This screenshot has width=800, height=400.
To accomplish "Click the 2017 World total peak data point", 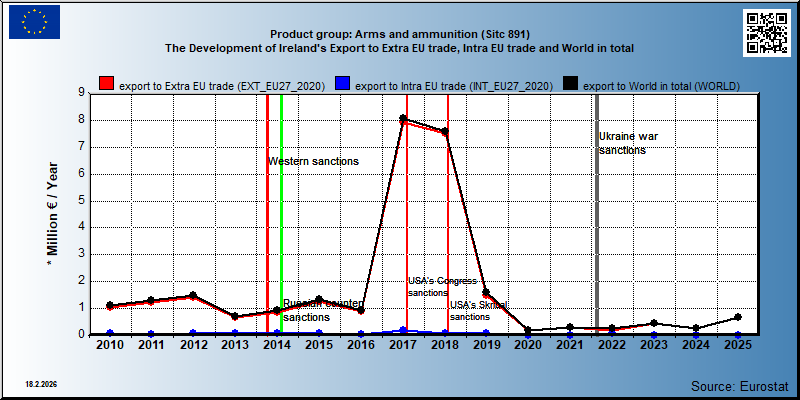I will tap(403, 118).
